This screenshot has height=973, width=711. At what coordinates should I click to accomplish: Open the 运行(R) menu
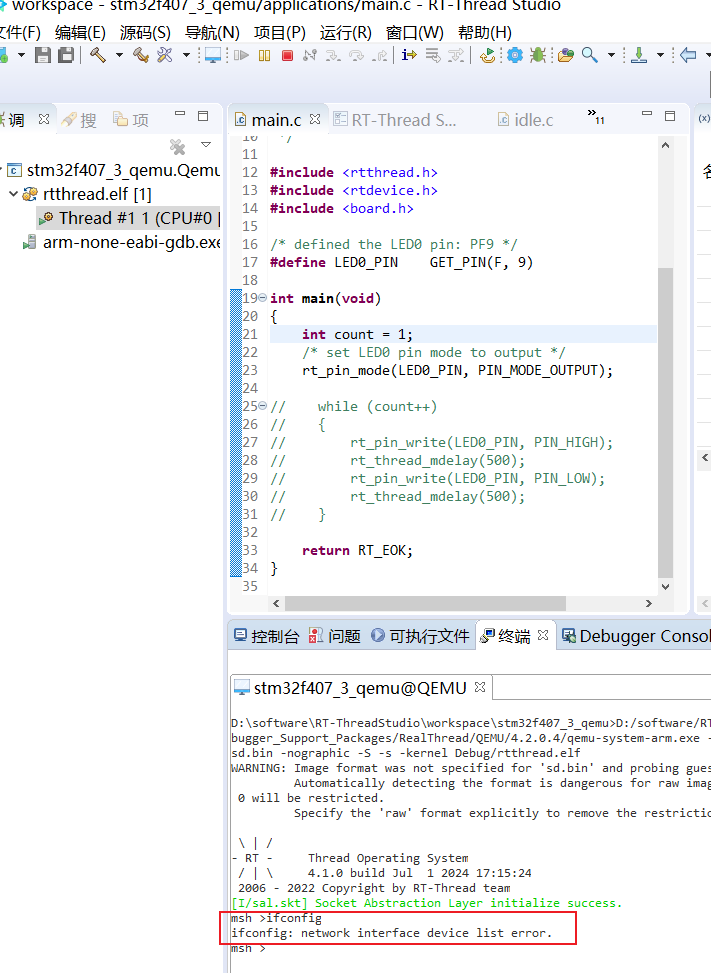(x=345, y=32)
